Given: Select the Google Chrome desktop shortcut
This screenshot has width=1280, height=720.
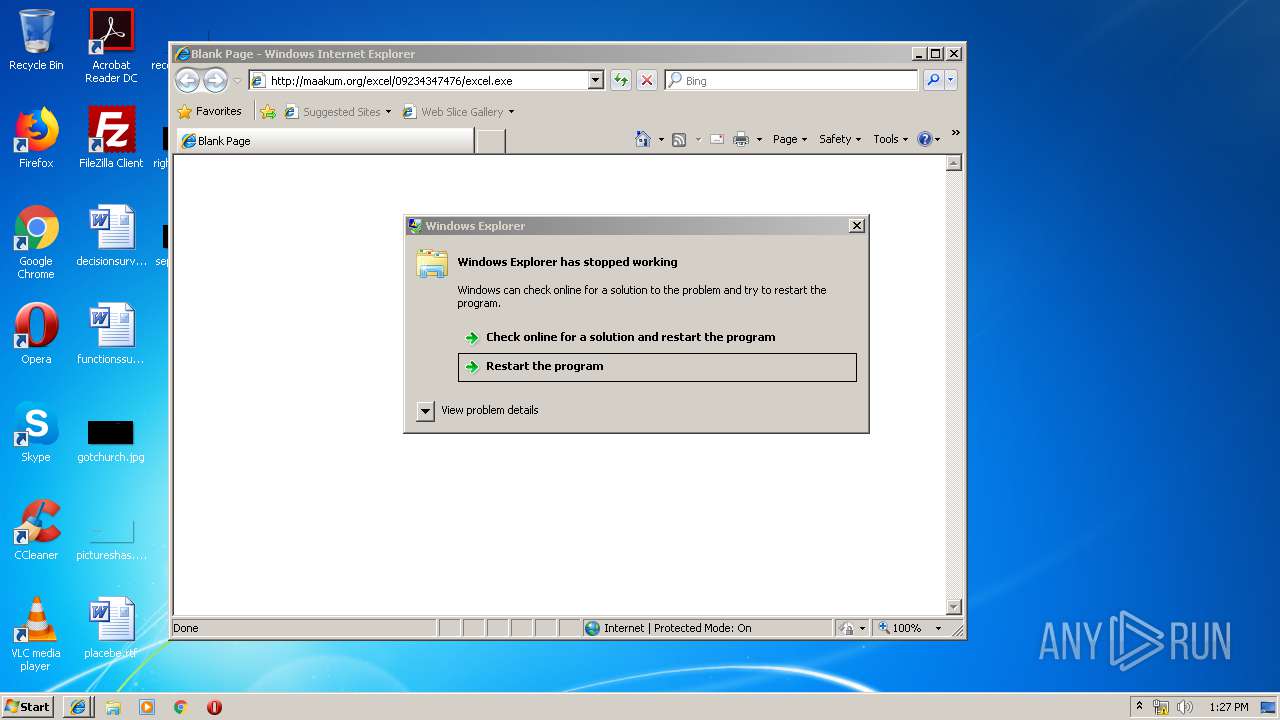Looking at the screenshot, I should tap(36, 242).
